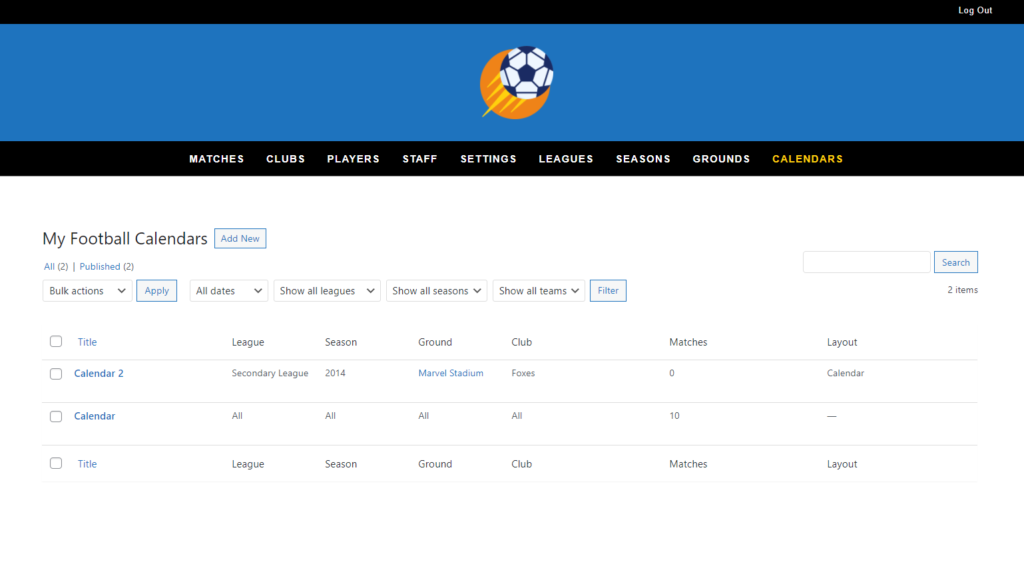Check the select-all checkbox in header
Image resolution: width=1024 pixels, height=576 pixels.
[56, 341]
